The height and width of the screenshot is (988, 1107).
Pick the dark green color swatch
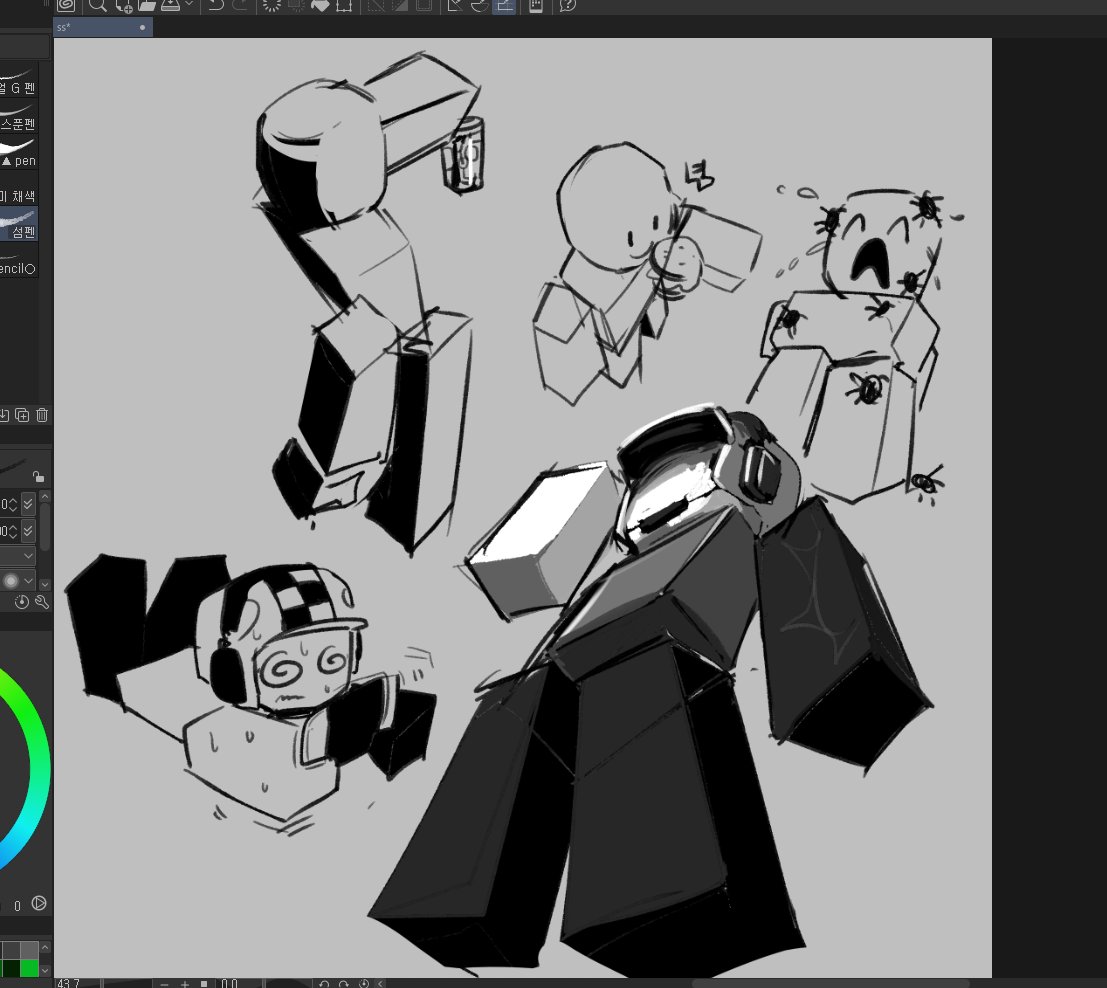(x=10, y=968)
